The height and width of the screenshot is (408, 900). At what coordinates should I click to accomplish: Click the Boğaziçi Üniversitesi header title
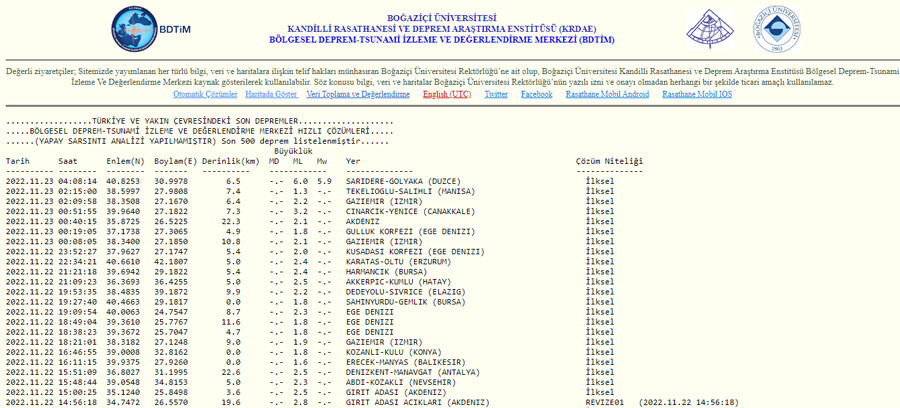441,18
